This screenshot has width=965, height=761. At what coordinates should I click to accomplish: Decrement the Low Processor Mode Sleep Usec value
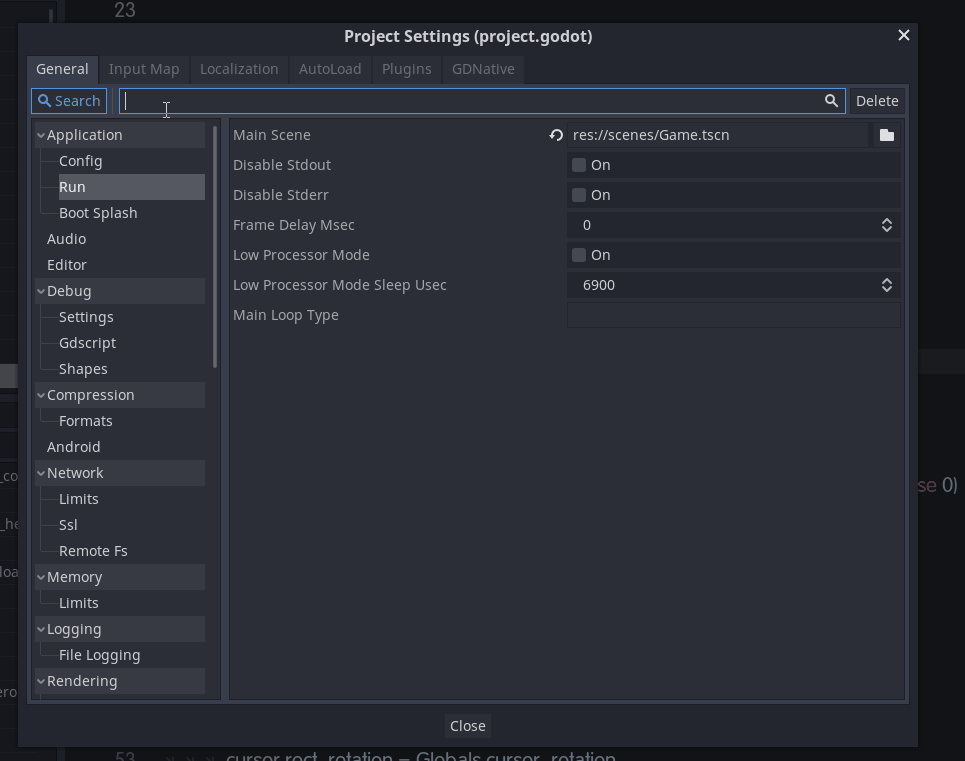click(887, 289)
